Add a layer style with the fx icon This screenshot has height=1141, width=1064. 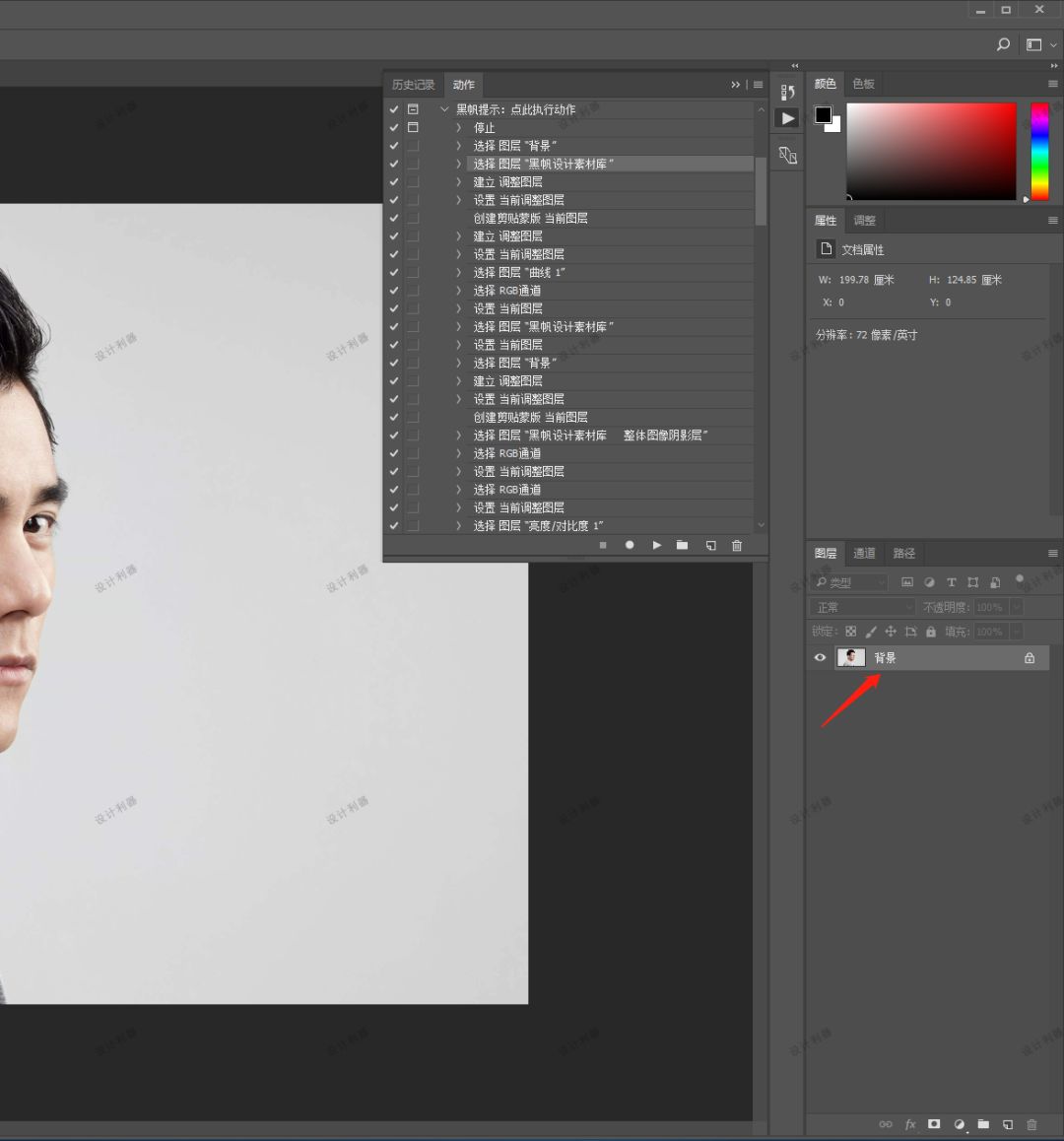pyautogui.click(x=909, y=1124)
